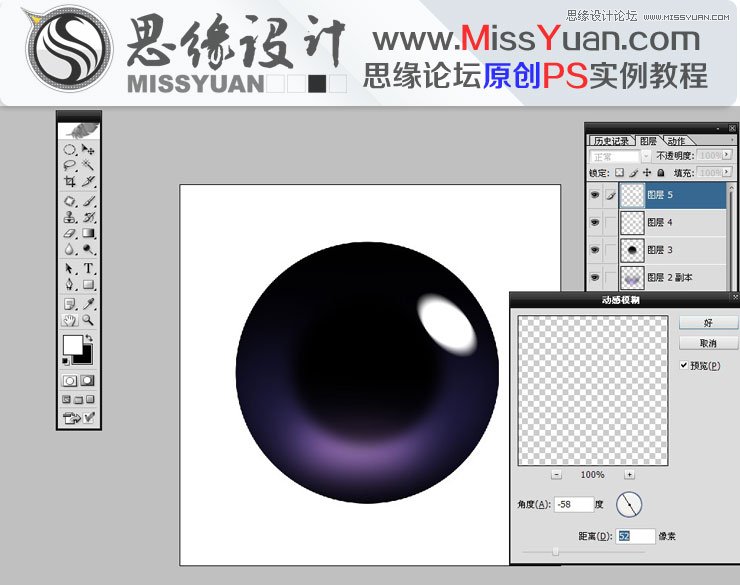The height and width of the screenshot is (585, 740).
Task: Switch to Standard Mode editing
Action: (70, 381)
